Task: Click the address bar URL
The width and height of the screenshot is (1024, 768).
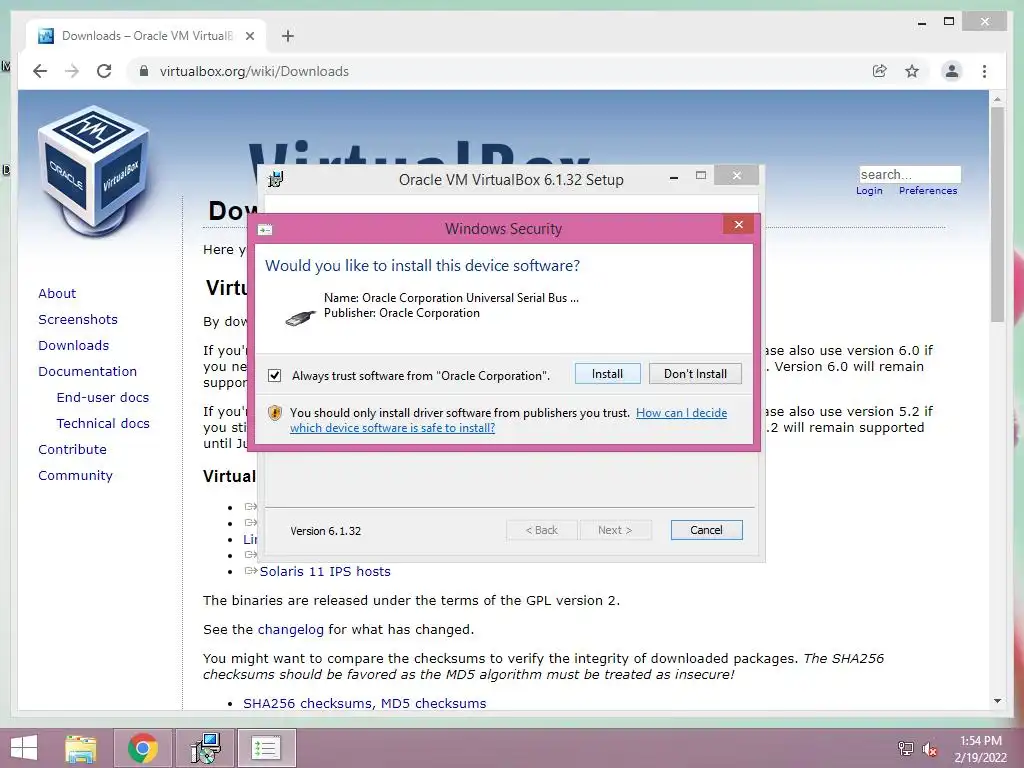Action: click(254, 71)
